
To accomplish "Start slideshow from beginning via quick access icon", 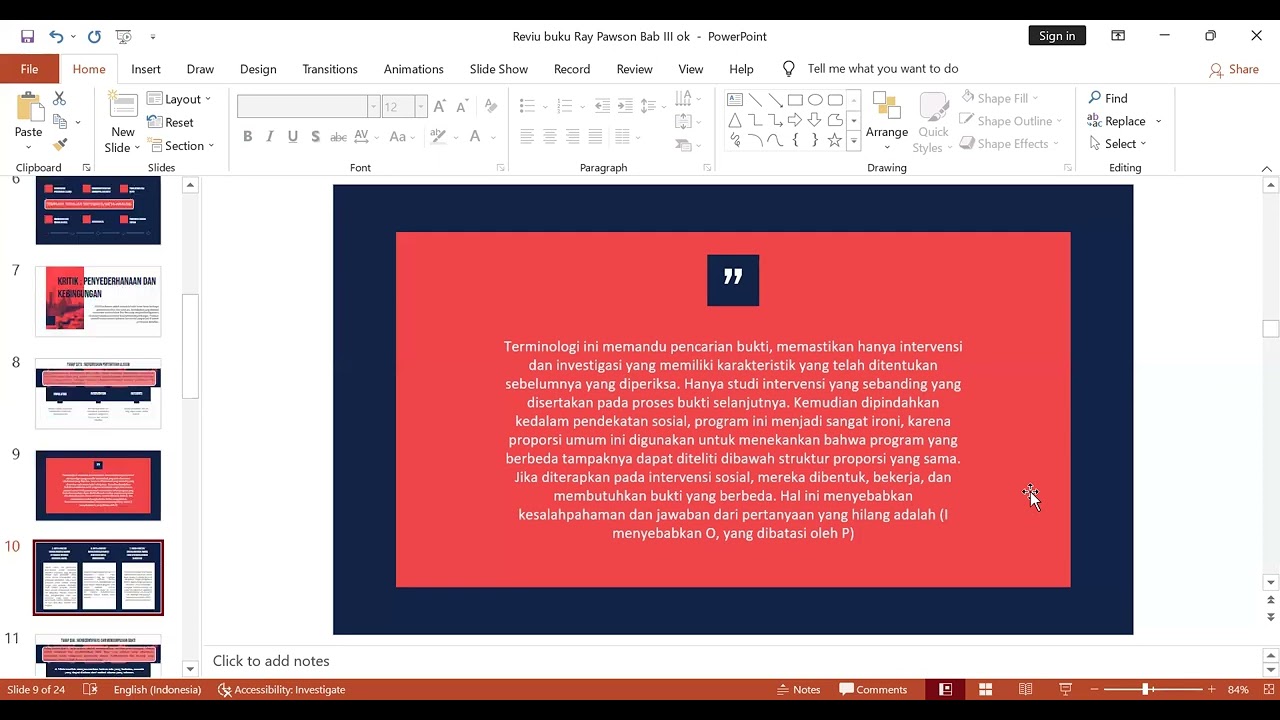I will [124, 36].
